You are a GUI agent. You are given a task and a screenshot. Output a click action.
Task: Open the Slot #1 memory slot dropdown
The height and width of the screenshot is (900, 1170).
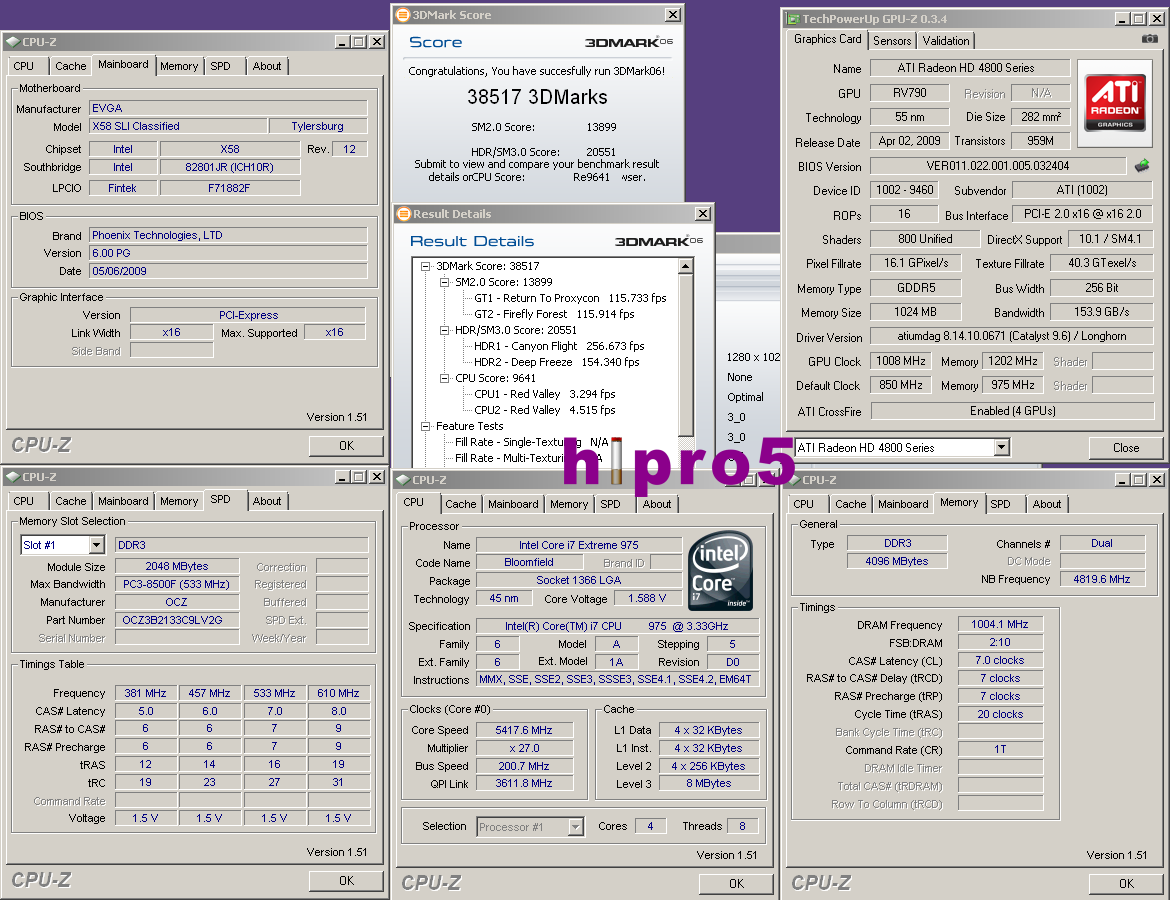[x=96, y=546]
